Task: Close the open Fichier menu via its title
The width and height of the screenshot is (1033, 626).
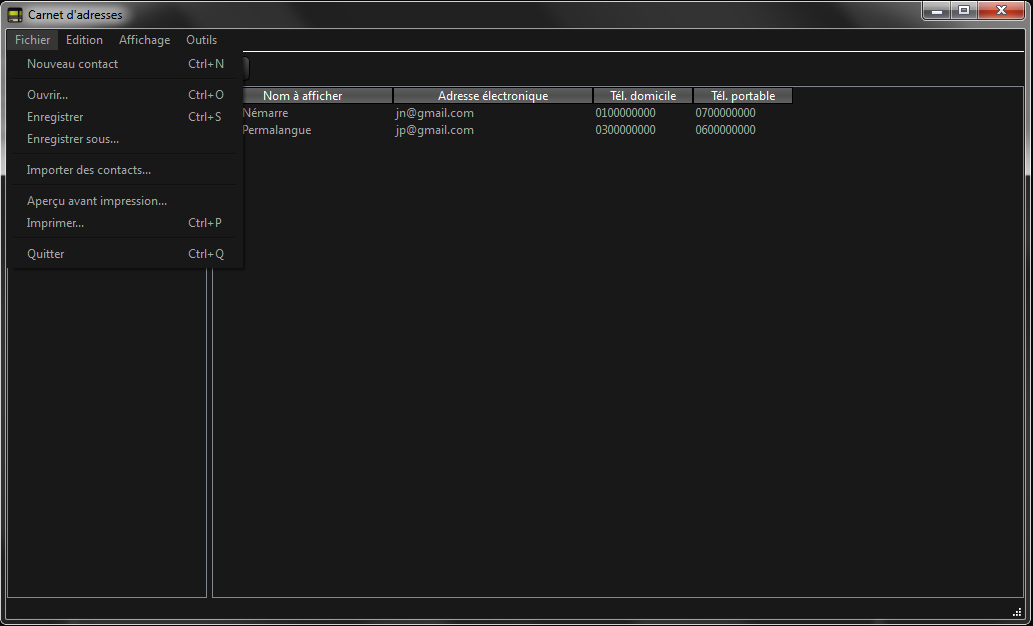Action: coord(32,40)
